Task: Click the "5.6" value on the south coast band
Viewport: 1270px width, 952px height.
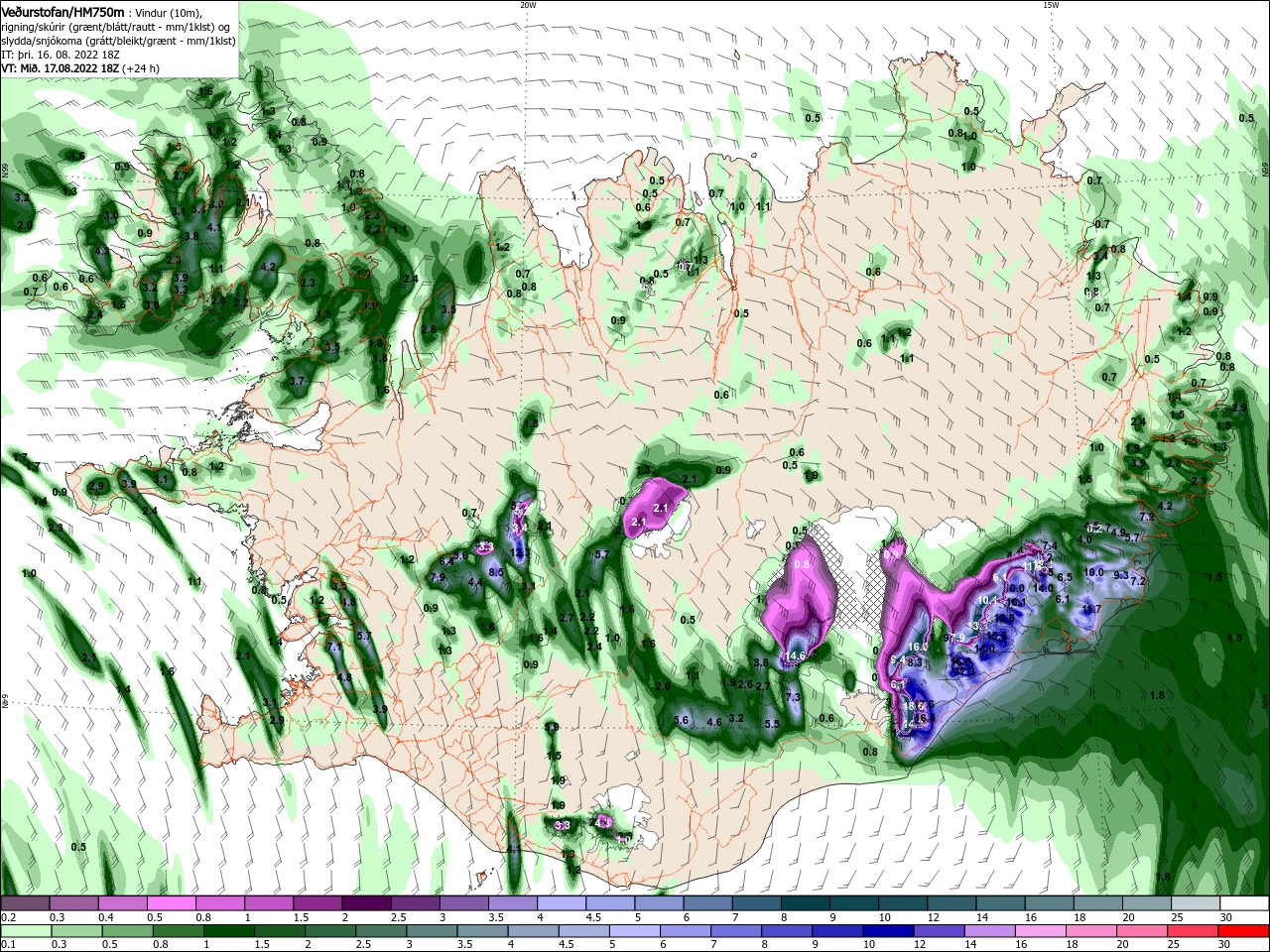Action: [x=682, y=721]
